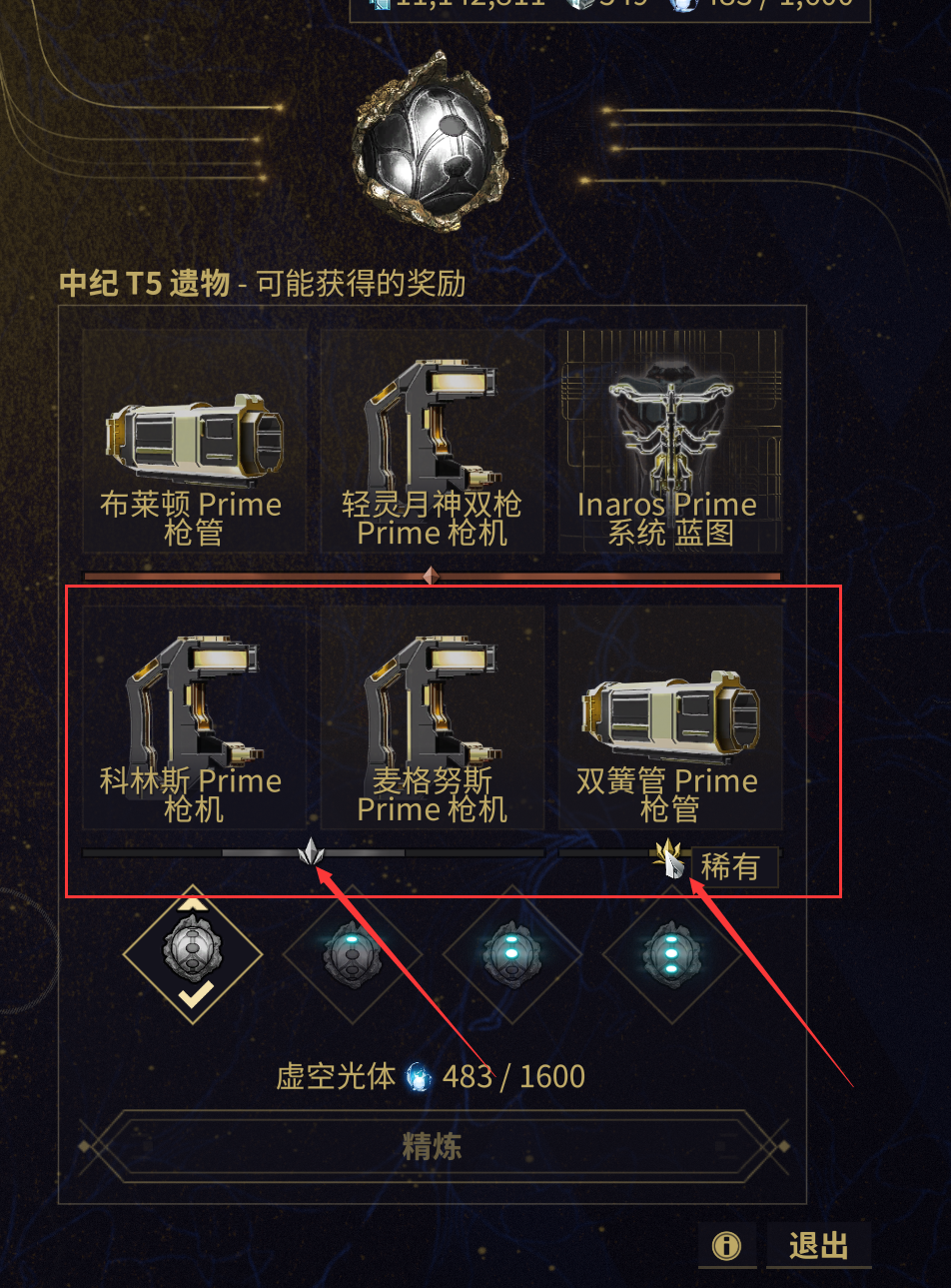Viewport: 951px width, 1288px height.
Task: Click the 稀有 rarity label
Action: coord(730,866)
